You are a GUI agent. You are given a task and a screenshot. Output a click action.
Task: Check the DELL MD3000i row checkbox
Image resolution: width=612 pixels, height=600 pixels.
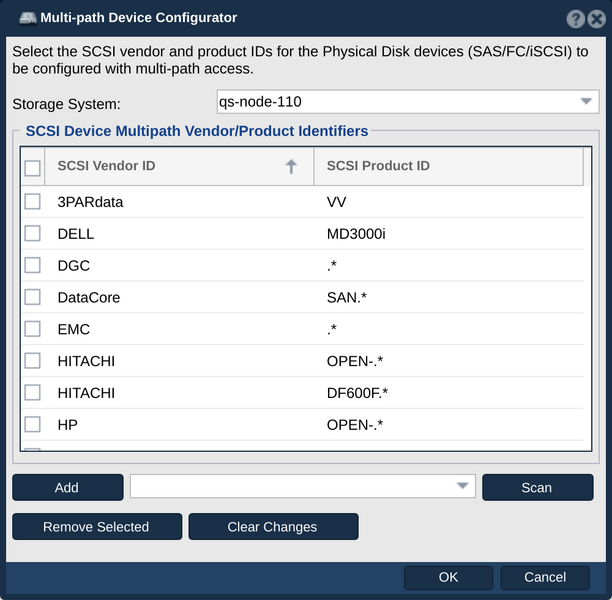tap(32, 234)
